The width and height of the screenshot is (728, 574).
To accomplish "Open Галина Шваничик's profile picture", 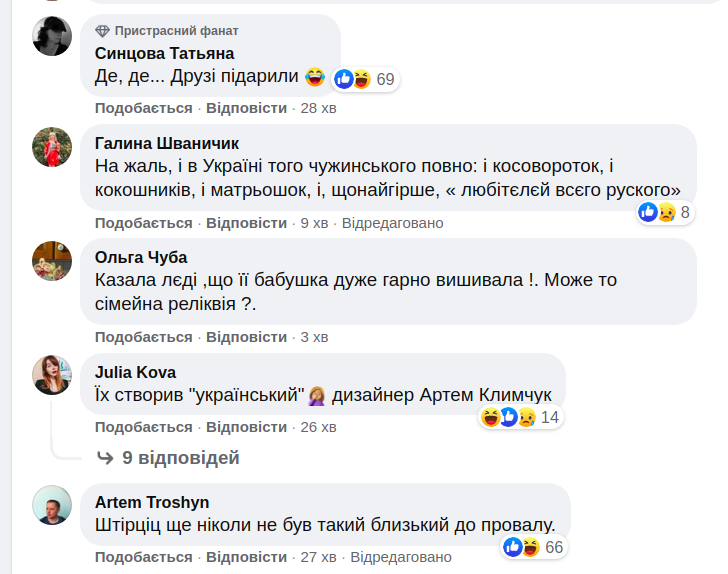I will 52,147.
